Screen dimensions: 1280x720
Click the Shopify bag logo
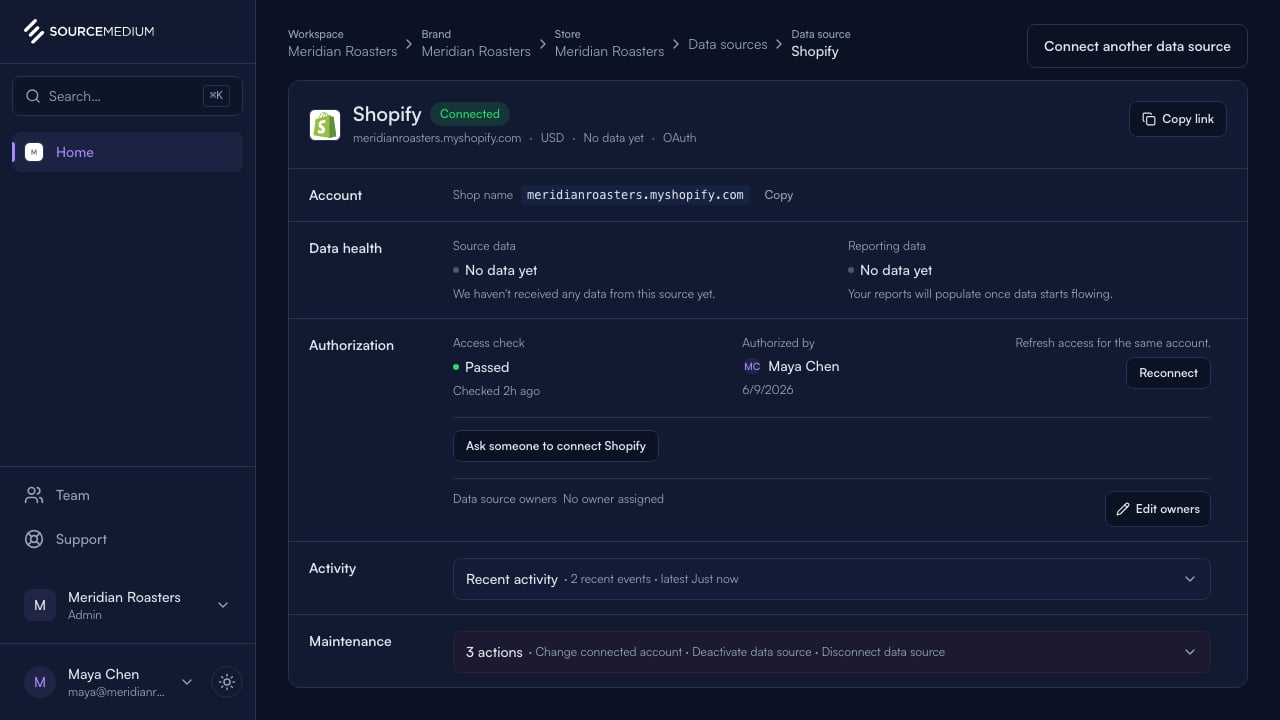click(325, 125)
